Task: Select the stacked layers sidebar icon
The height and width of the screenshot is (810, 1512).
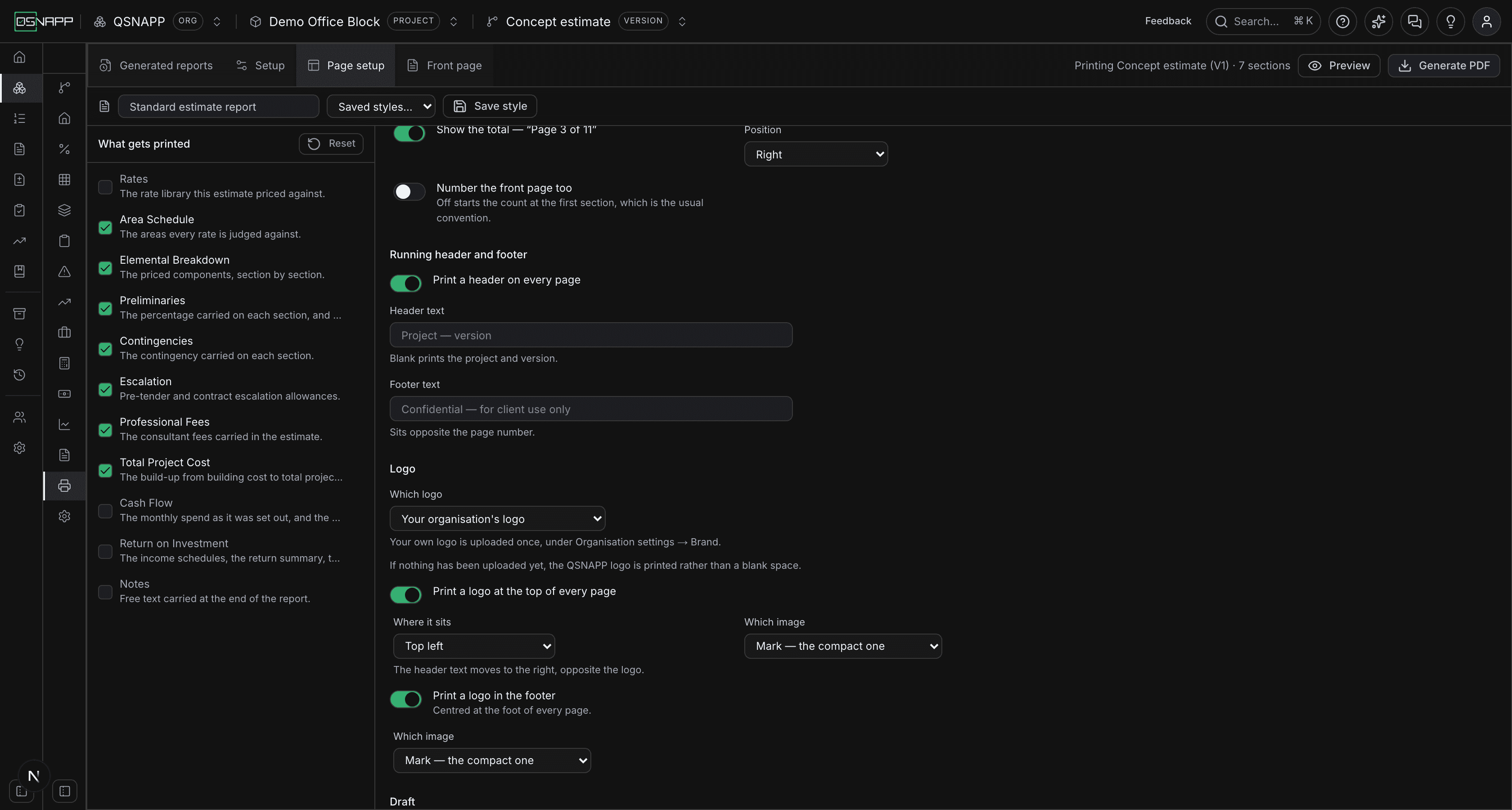Action: coord(64,210)
